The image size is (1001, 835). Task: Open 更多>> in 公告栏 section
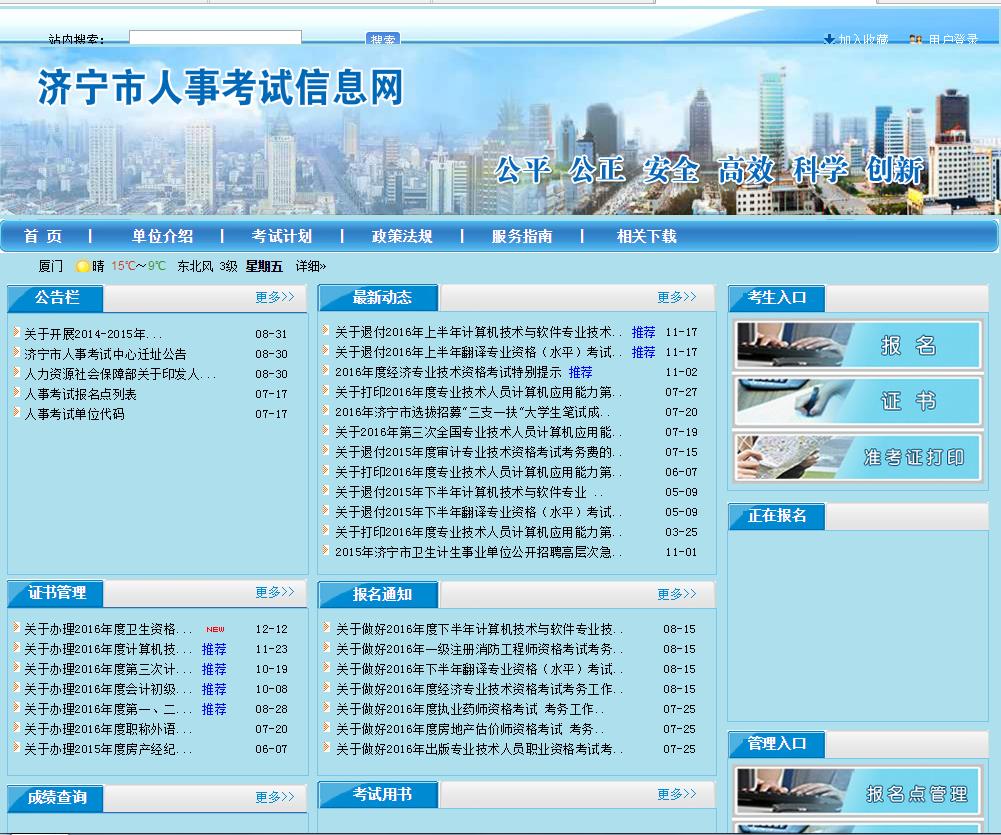[275, 297]
